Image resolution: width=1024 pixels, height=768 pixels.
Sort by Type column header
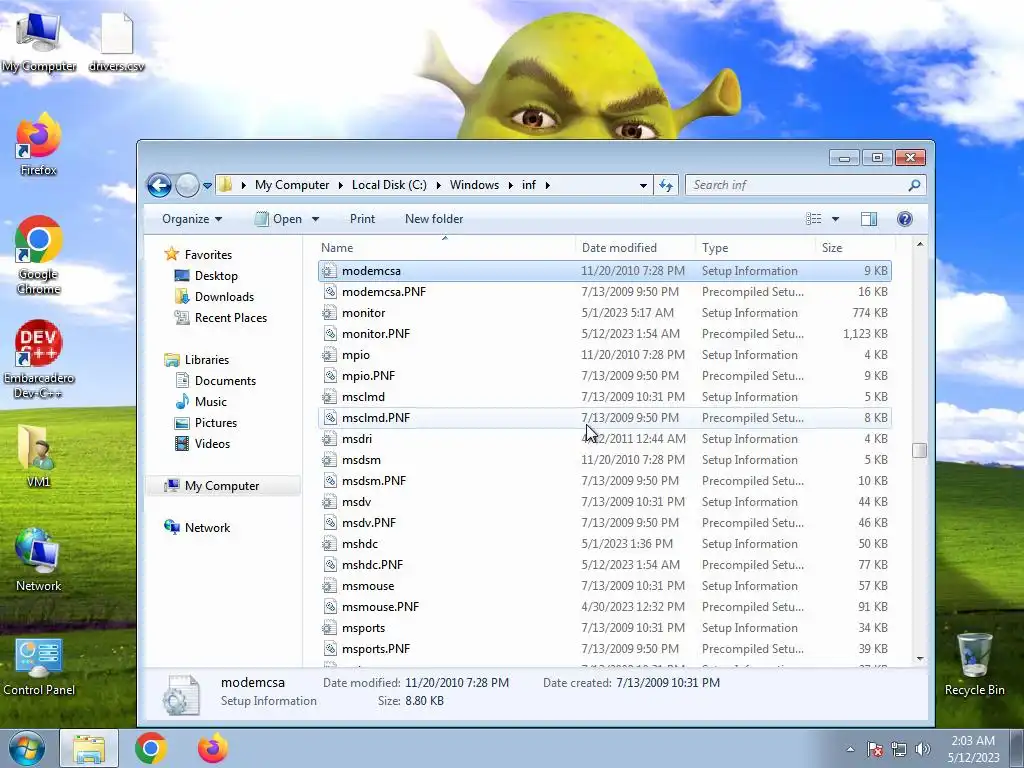pos(755,248)
